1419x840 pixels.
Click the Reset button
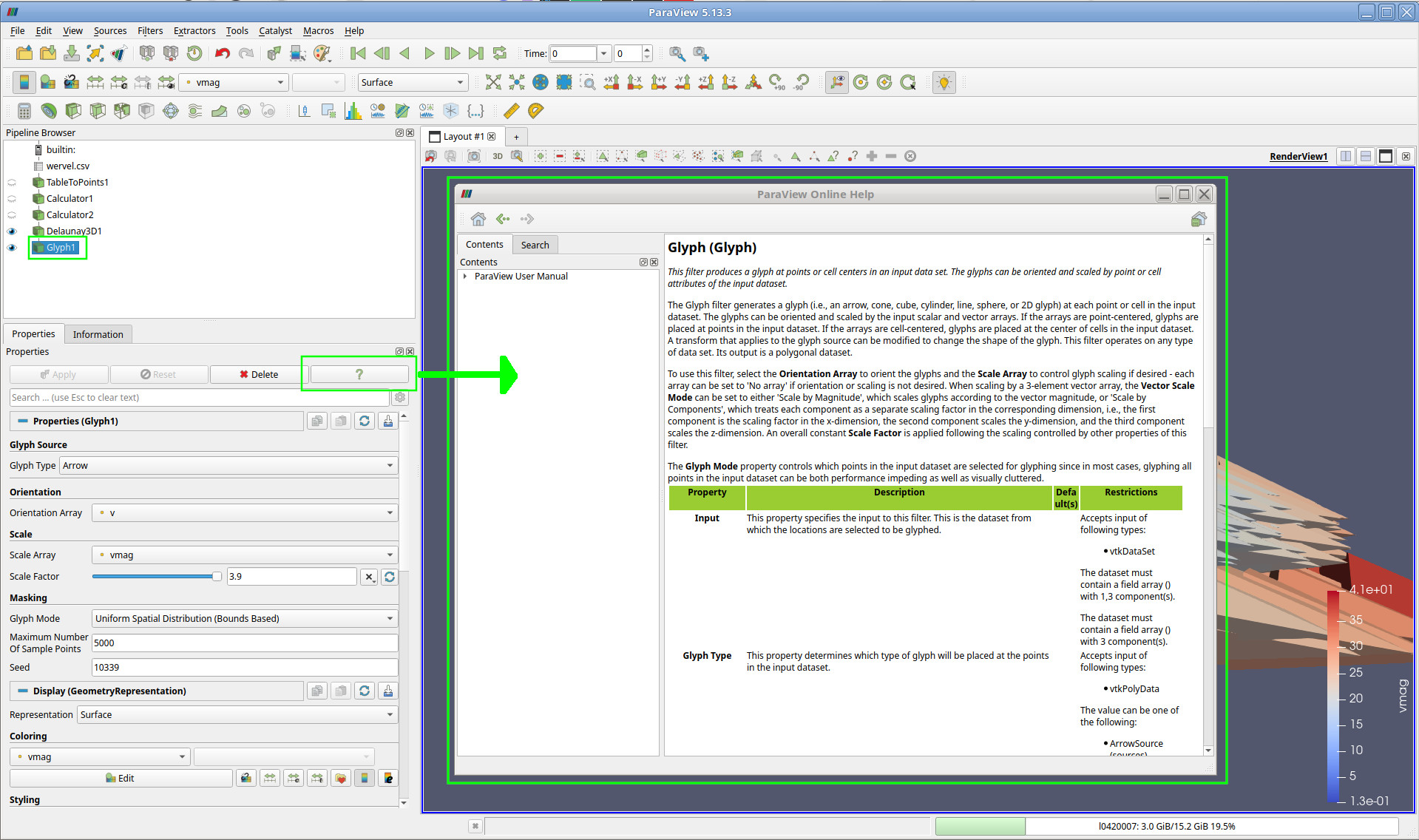[x=159, y=374]
